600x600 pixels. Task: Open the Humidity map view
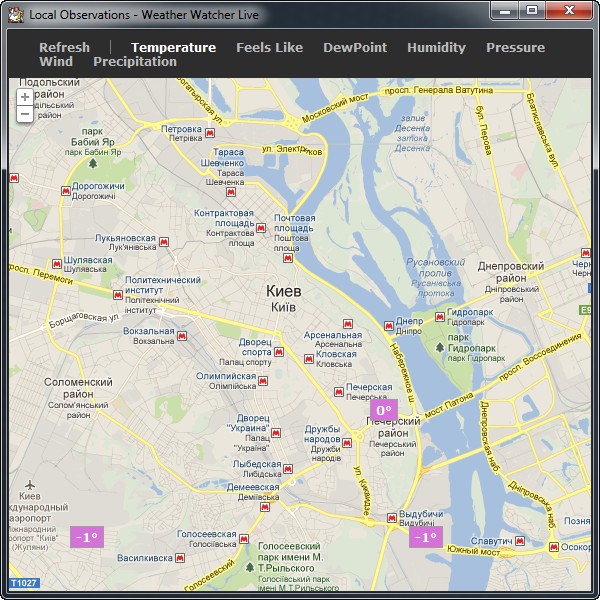[436, 47]
